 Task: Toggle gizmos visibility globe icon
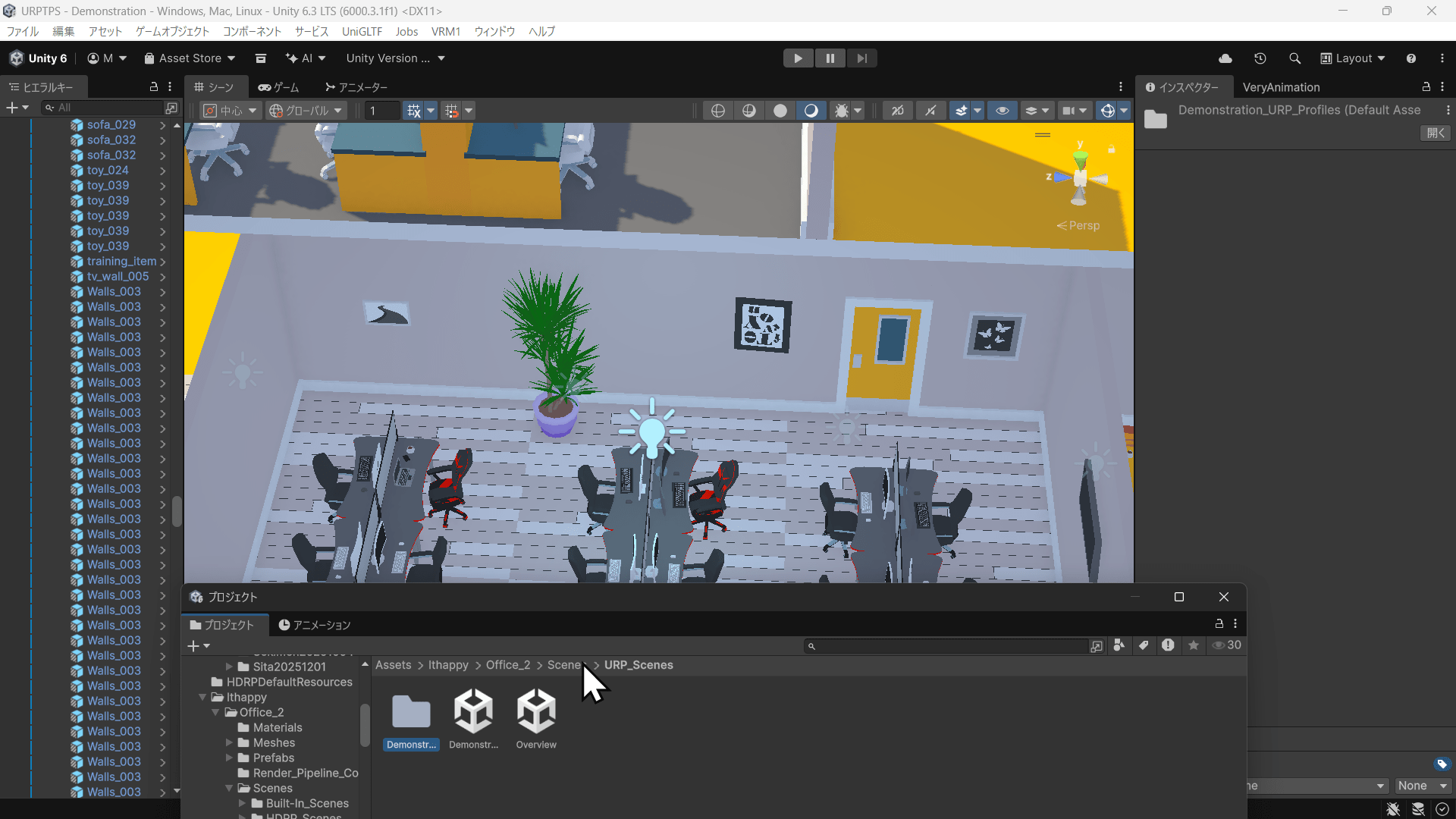point(1108,111)
